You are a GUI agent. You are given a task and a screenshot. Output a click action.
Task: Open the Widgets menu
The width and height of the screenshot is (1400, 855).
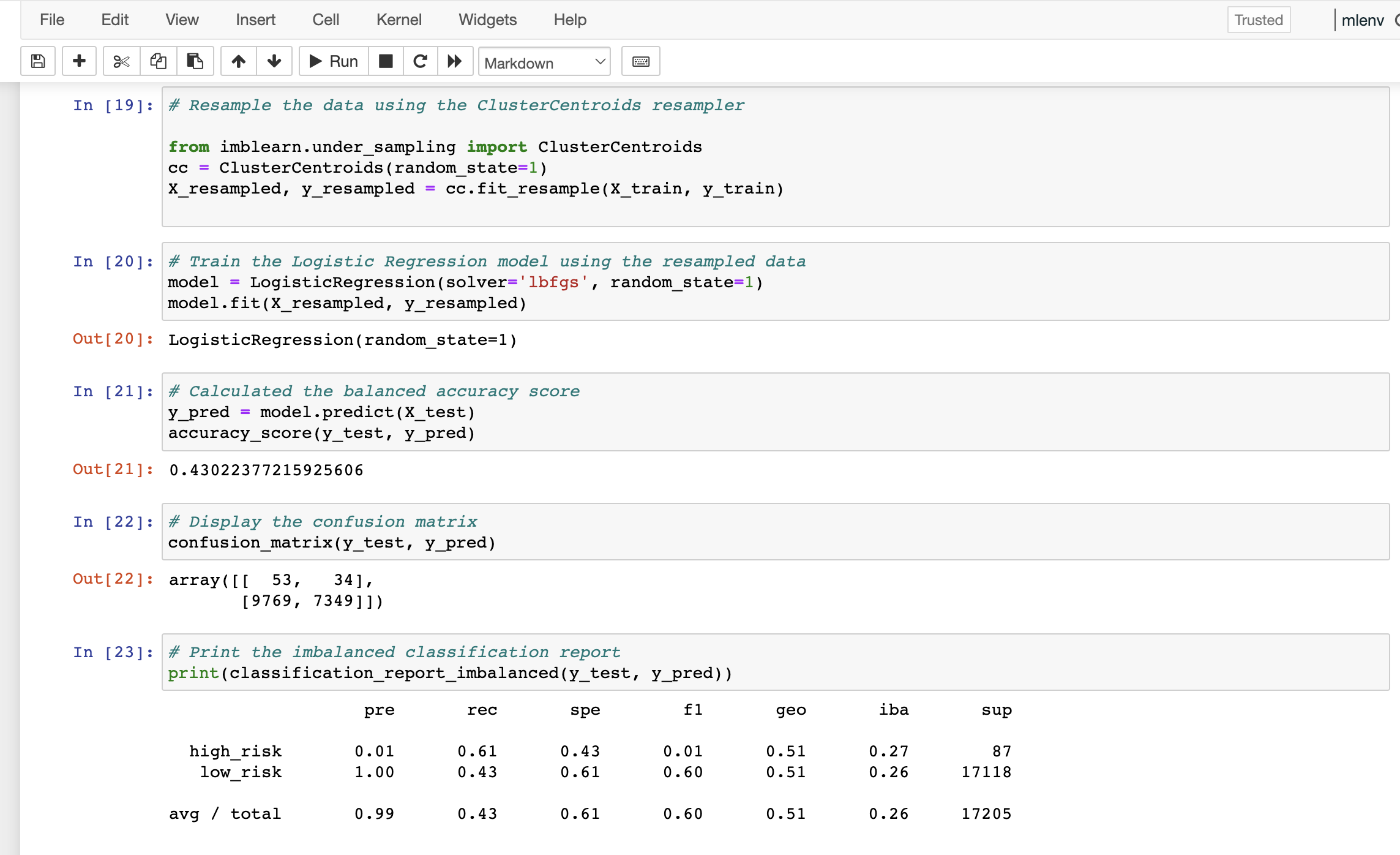pos(487,20)
